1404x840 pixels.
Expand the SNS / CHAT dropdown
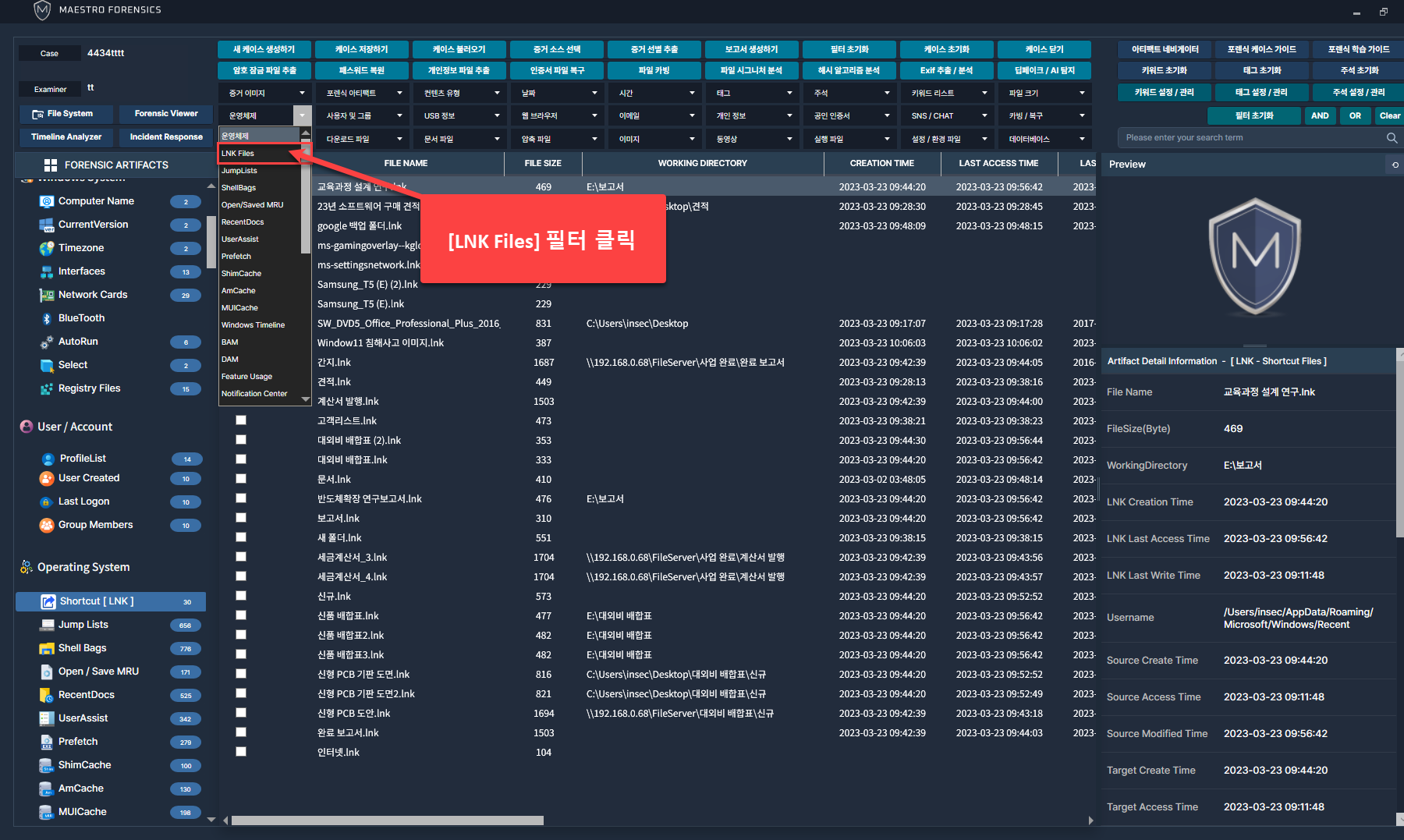coord(948,116)
